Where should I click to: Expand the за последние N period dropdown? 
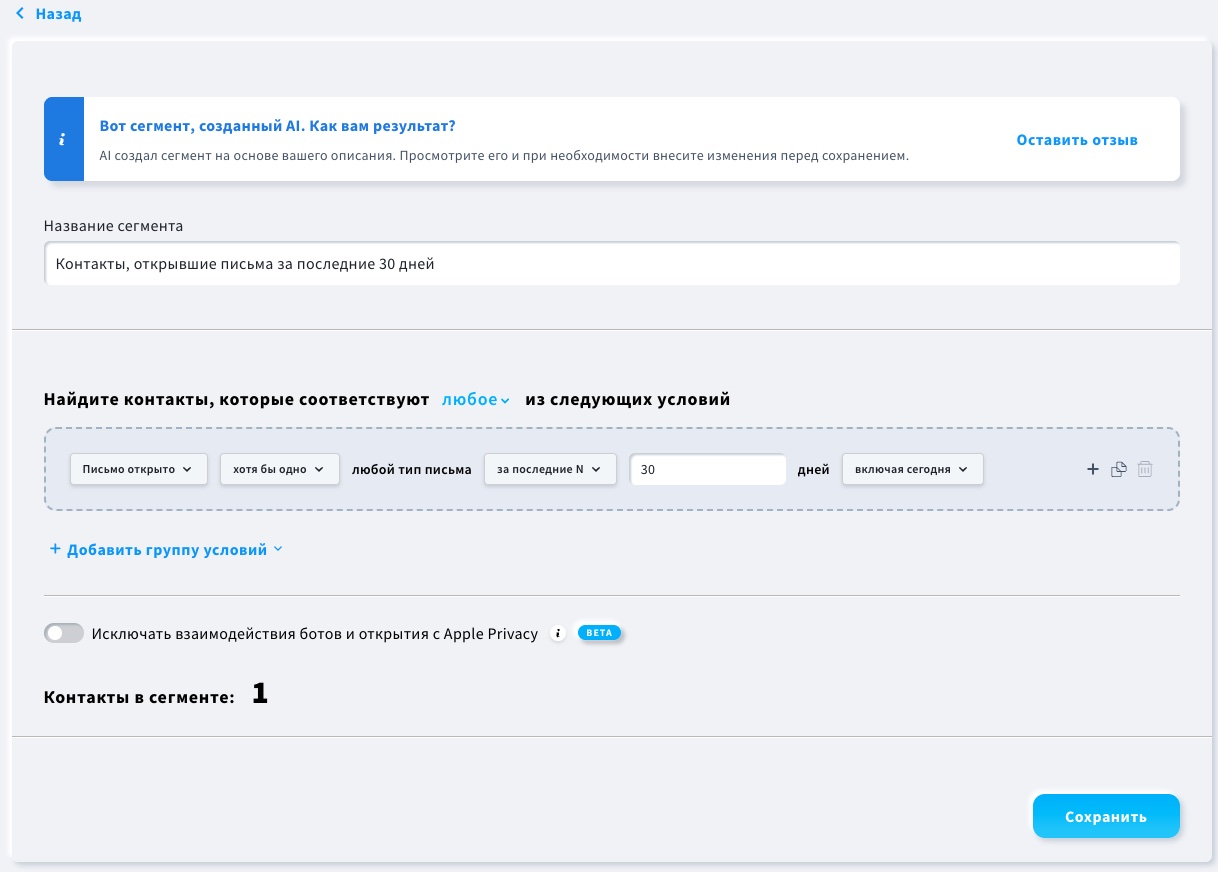(x=549, y=469)
